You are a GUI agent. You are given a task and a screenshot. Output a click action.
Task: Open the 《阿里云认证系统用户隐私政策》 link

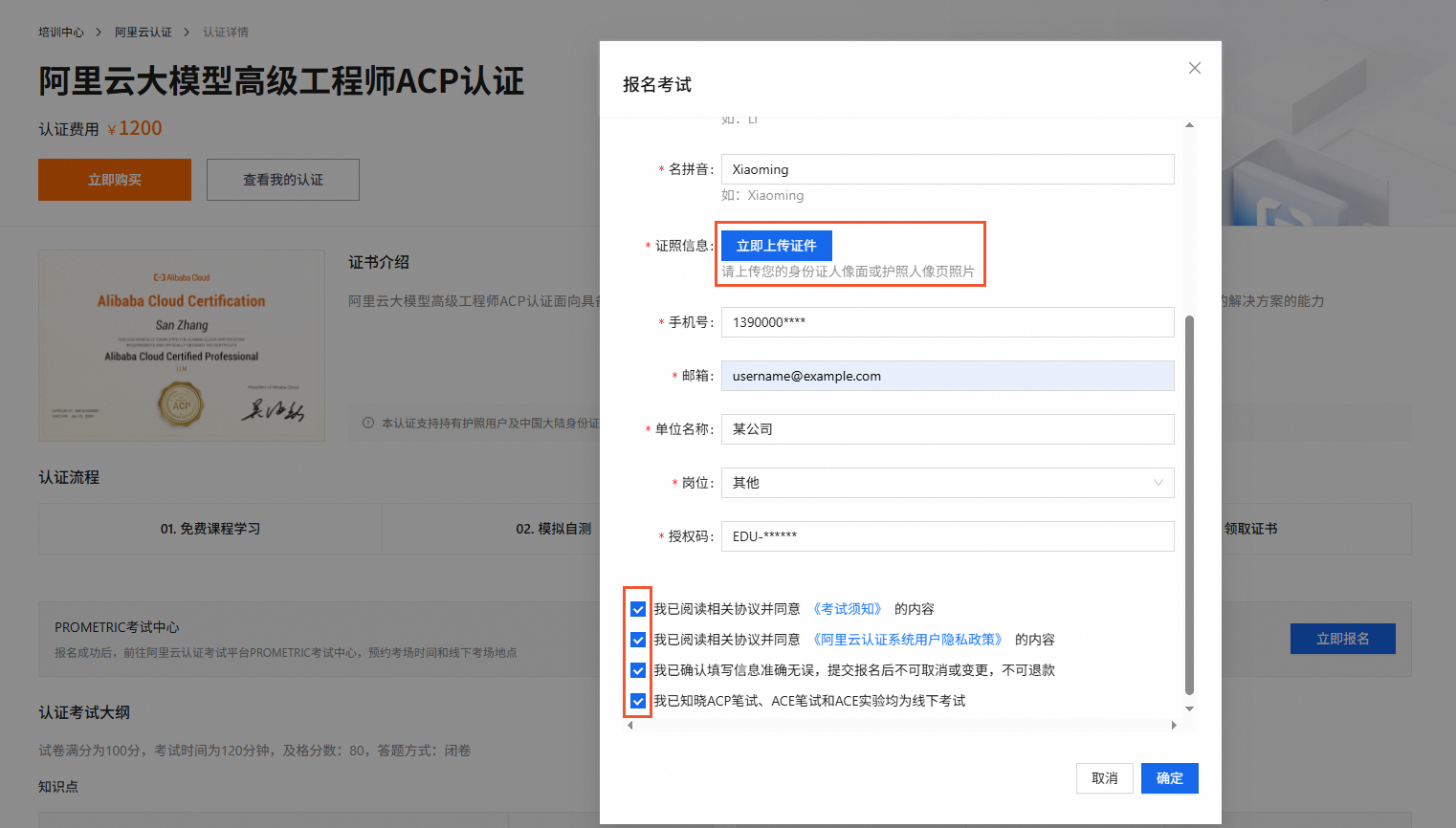pos(908,640)
